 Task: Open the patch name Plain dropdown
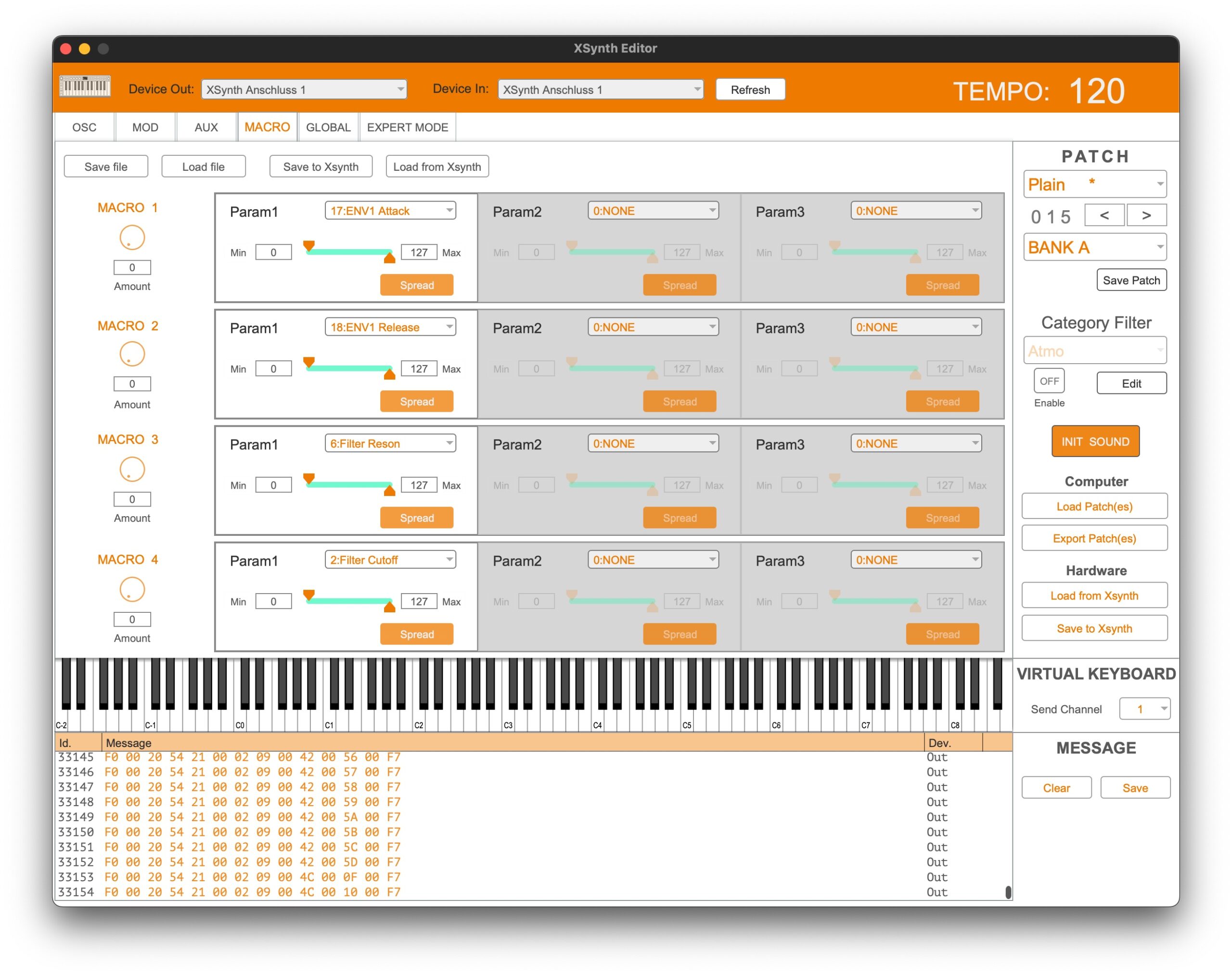[x=1095, y=184]
